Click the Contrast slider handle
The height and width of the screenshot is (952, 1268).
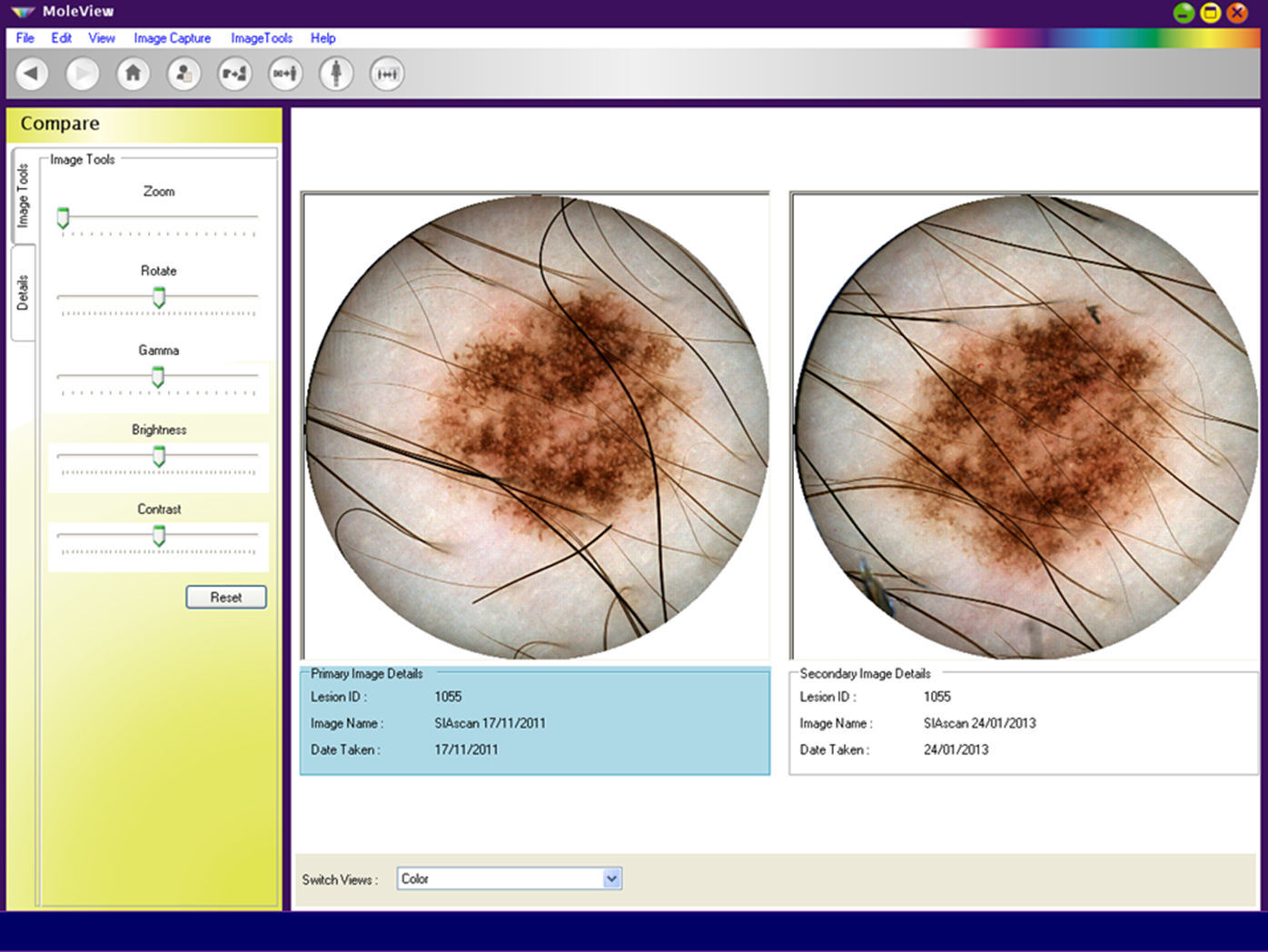(159, 536)
